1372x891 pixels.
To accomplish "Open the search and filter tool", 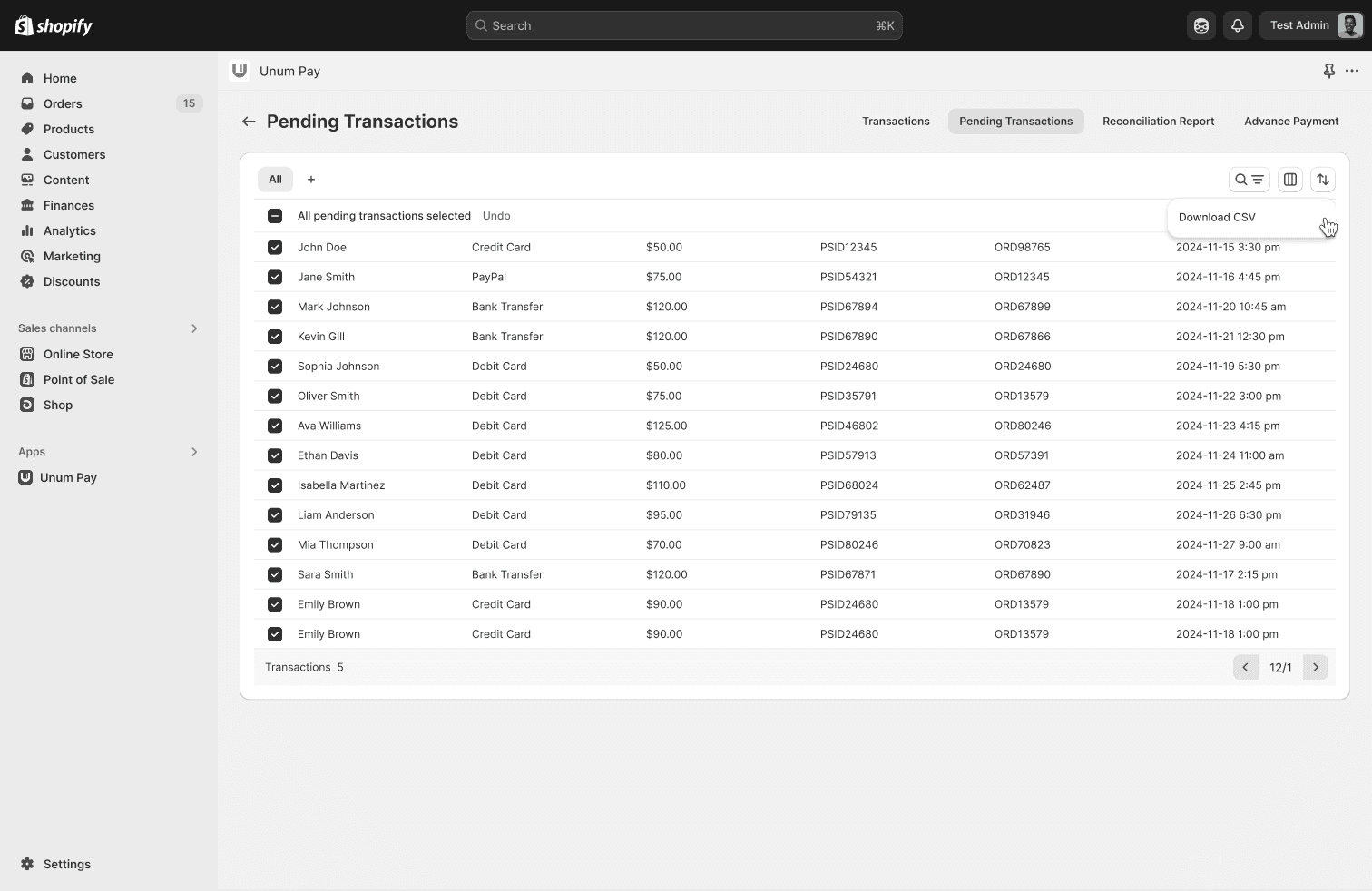I will (1249, 180).
